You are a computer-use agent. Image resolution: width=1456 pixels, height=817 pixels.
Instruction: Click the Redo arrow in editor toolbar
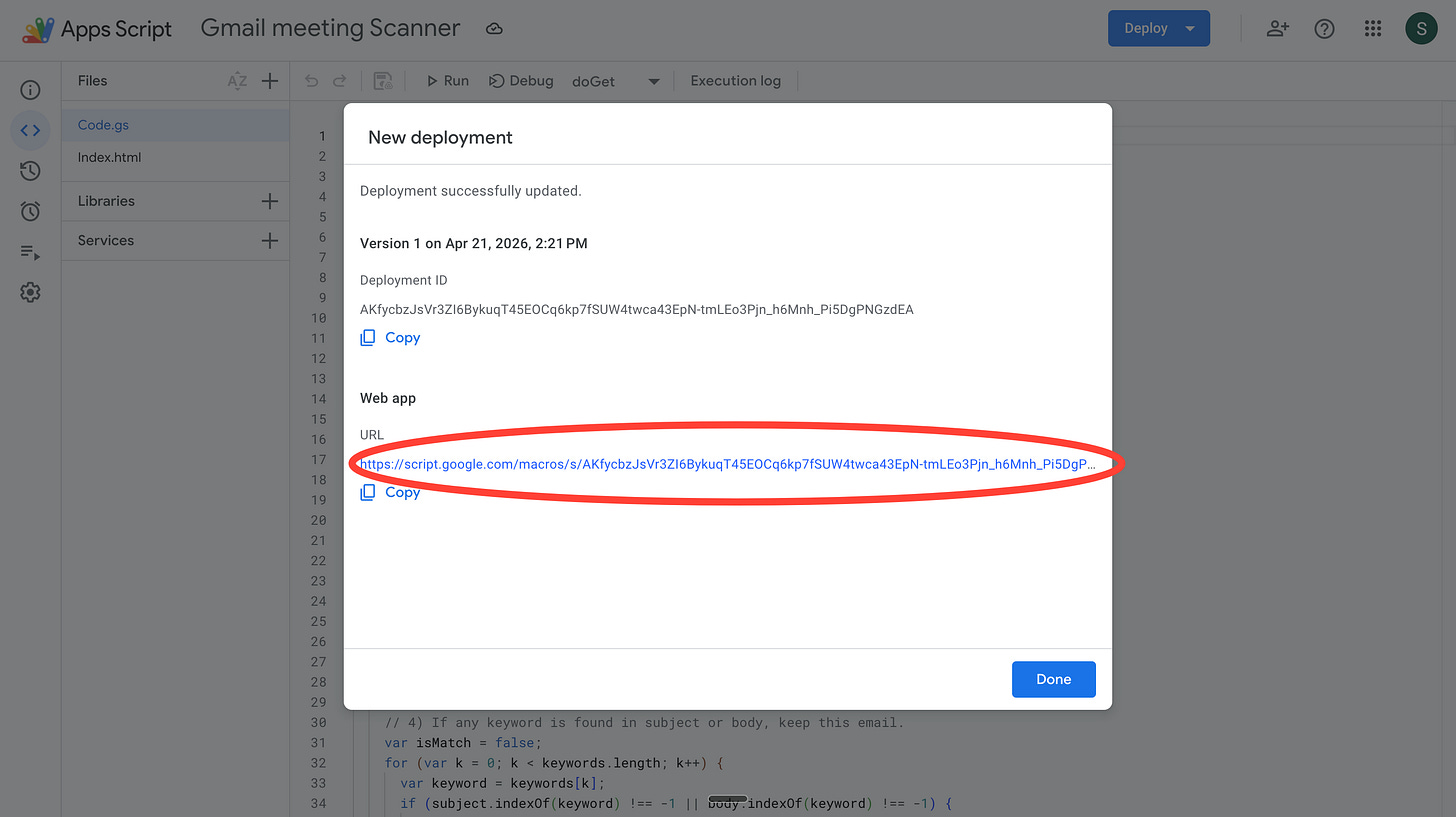pyautogui.click(x=340, y=81)
